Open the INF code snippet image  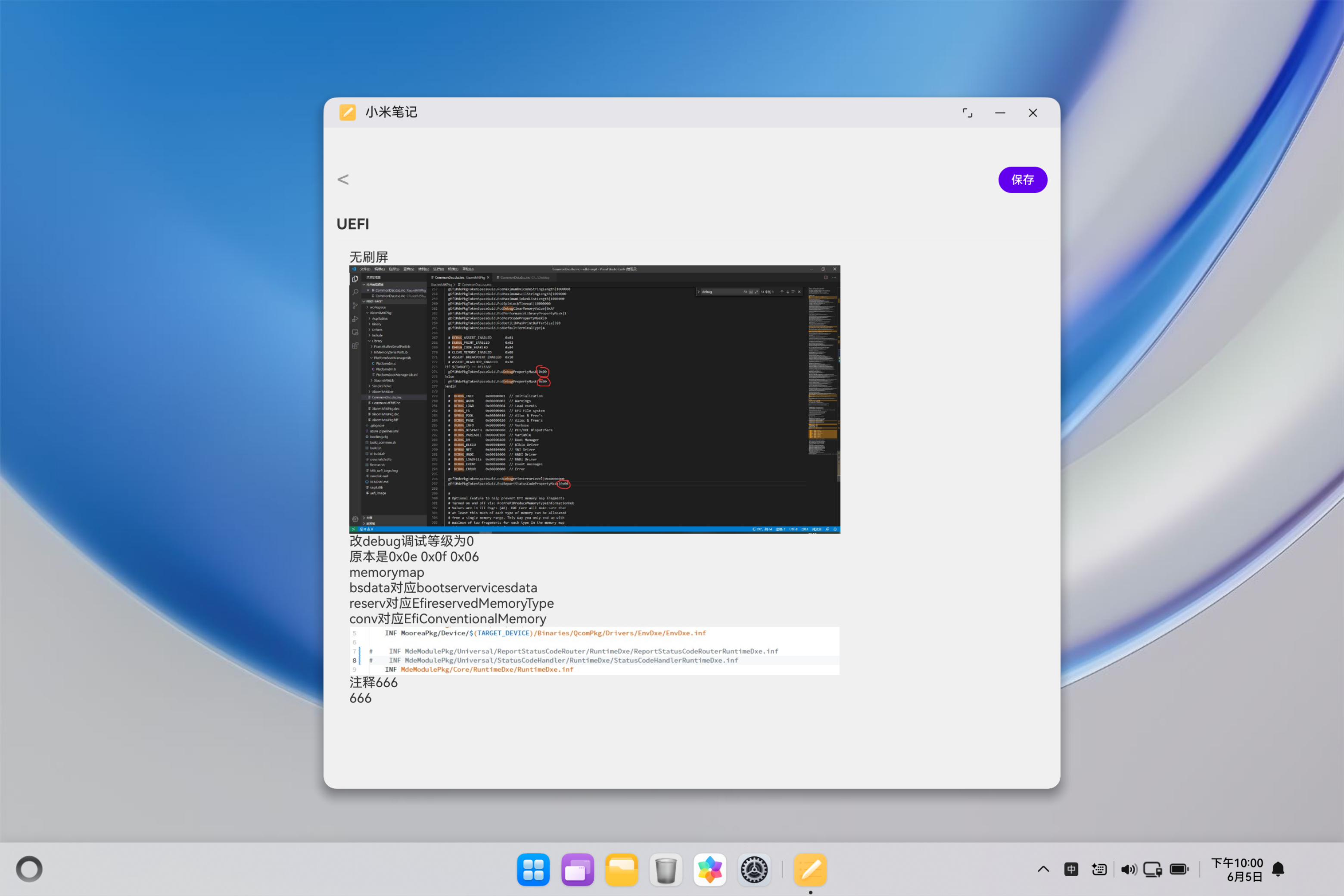(594, 651)
